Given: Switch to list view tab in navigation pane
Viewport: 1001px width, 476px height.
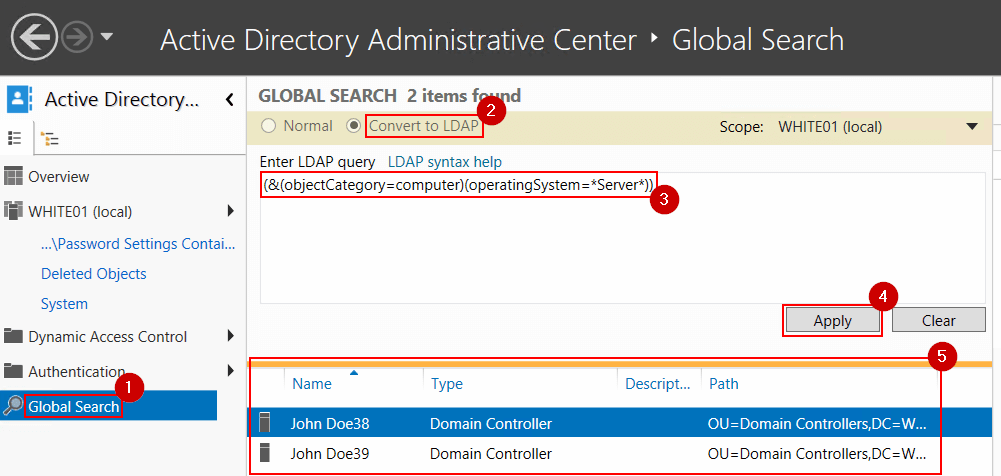Looking at the screenshot, I should coord(14,138).
